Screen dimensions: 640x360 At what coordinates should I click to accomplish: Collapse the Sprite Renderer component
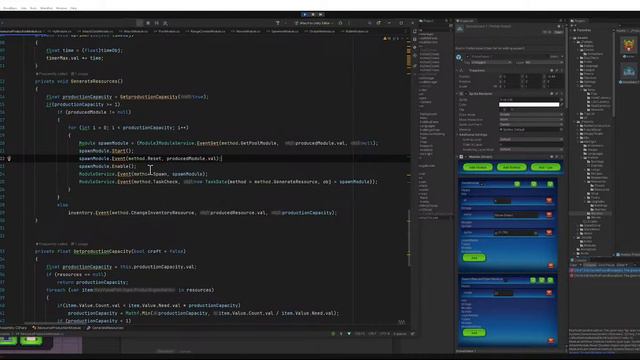click(x=457, y=94)
